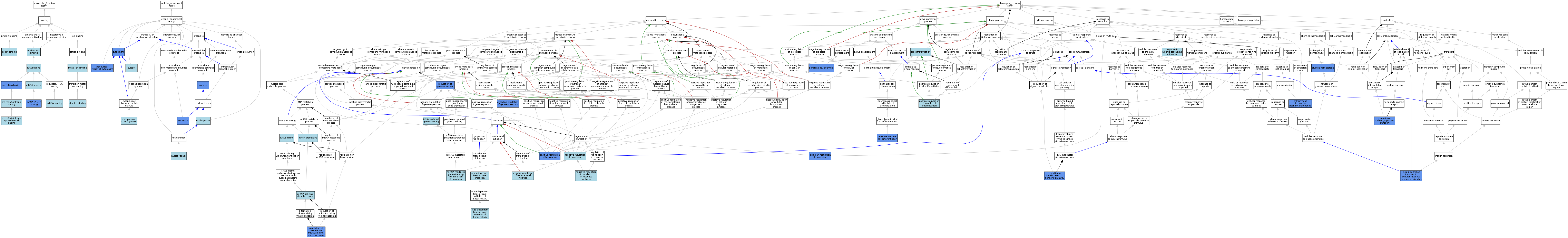Click 'response to arsenic-containing substance' node
1568x238 pixels.
[1172, 52]
